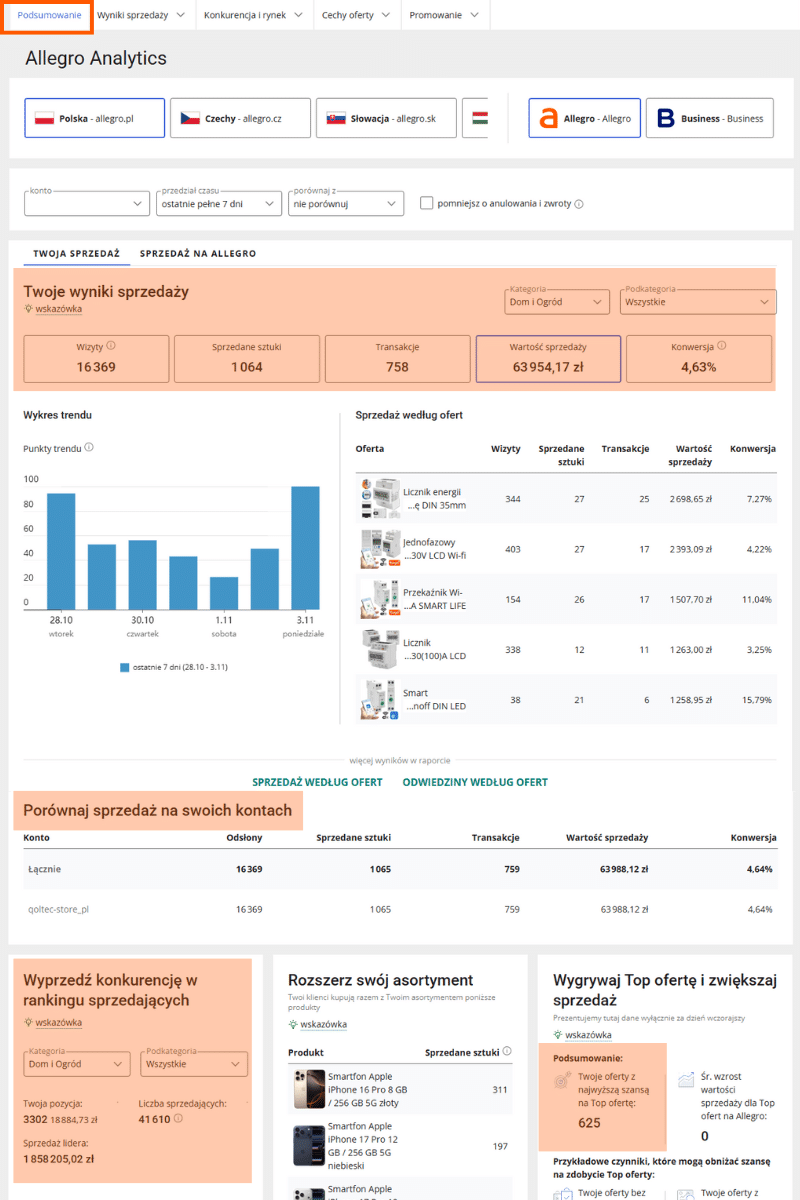The width and height of the screenshot is (800, 1200).
Task: Select the Konwersja metric card
Action: (699, 359)
